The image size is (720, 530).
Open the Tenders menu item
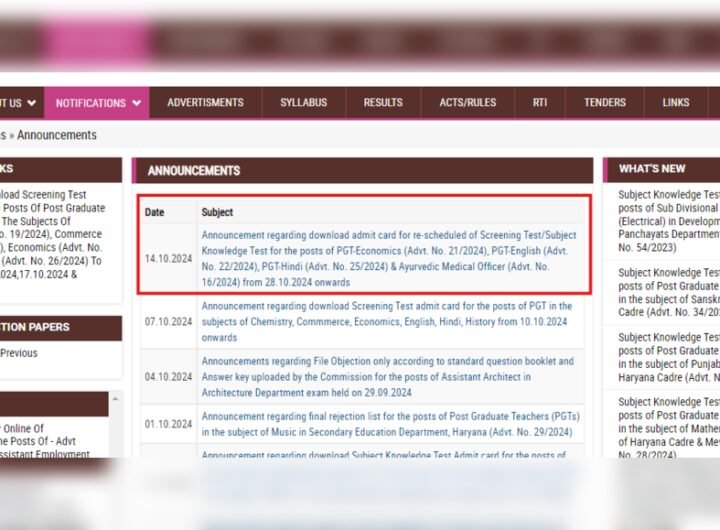pyautogui.click(x=604, y=103)
